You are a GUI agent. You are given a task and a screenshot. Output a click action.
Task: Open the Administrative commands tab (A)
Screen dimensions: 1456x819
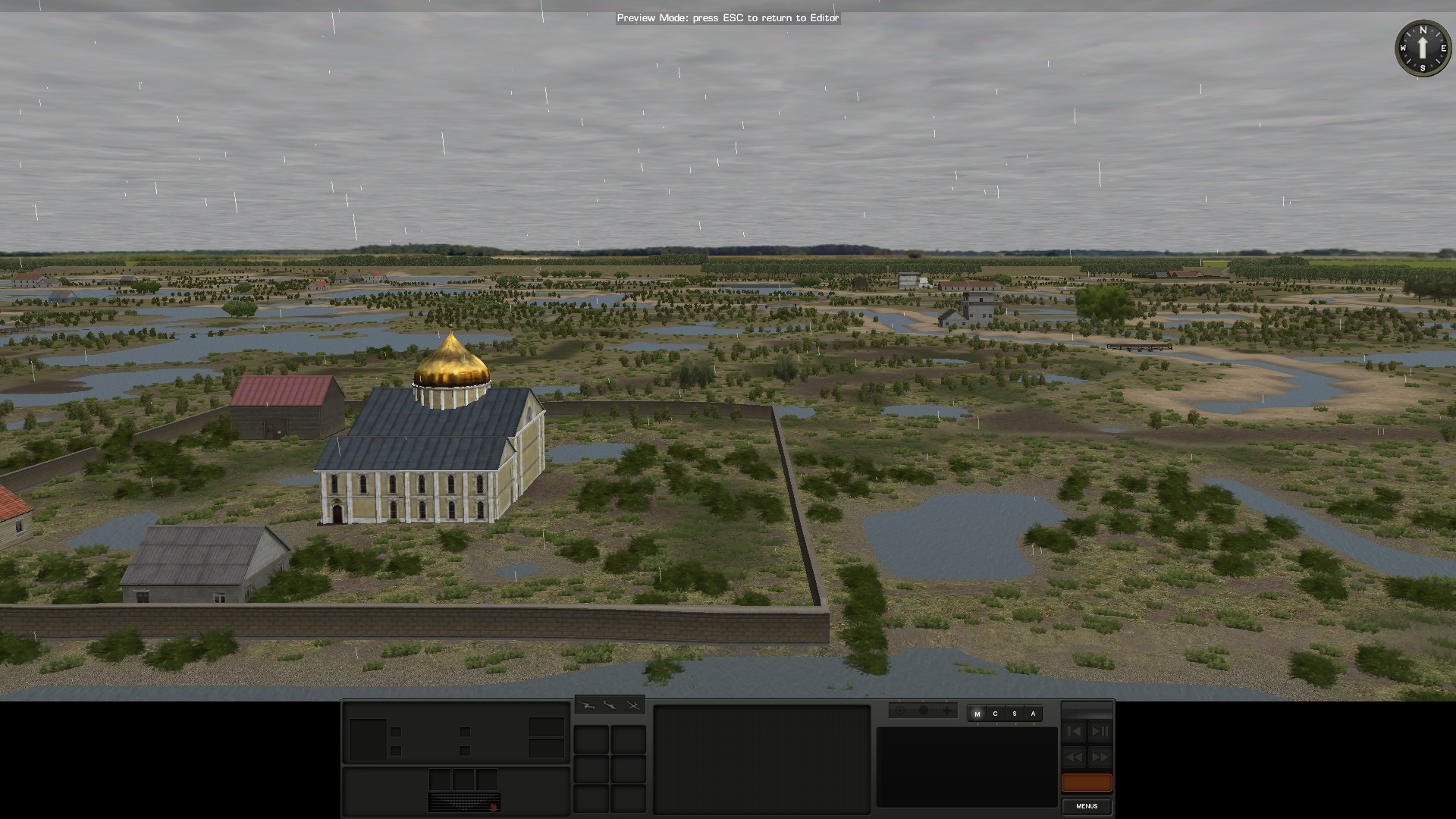tap(1033, 714)
